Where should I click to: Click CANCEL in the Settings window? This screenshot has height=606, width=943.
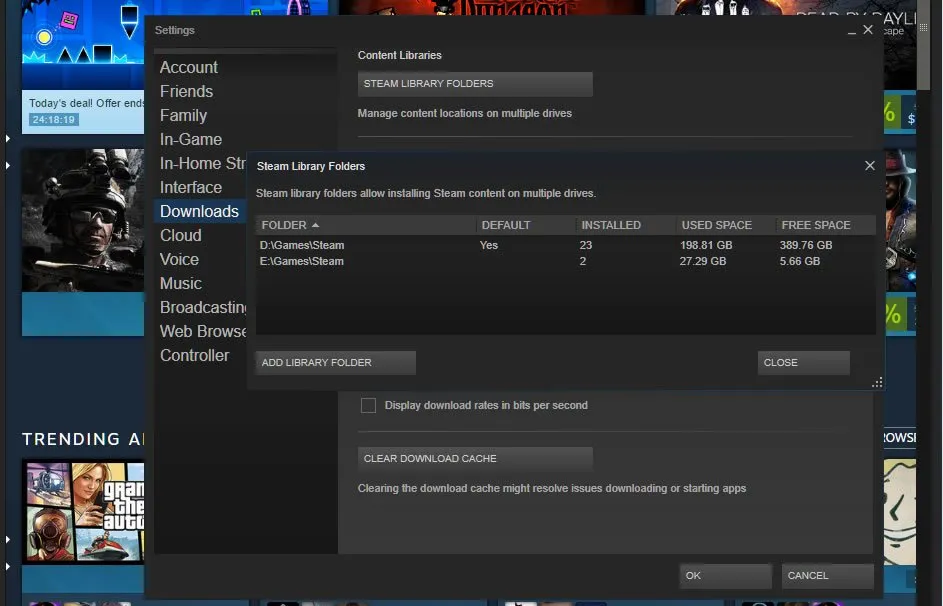click(828, 576)
